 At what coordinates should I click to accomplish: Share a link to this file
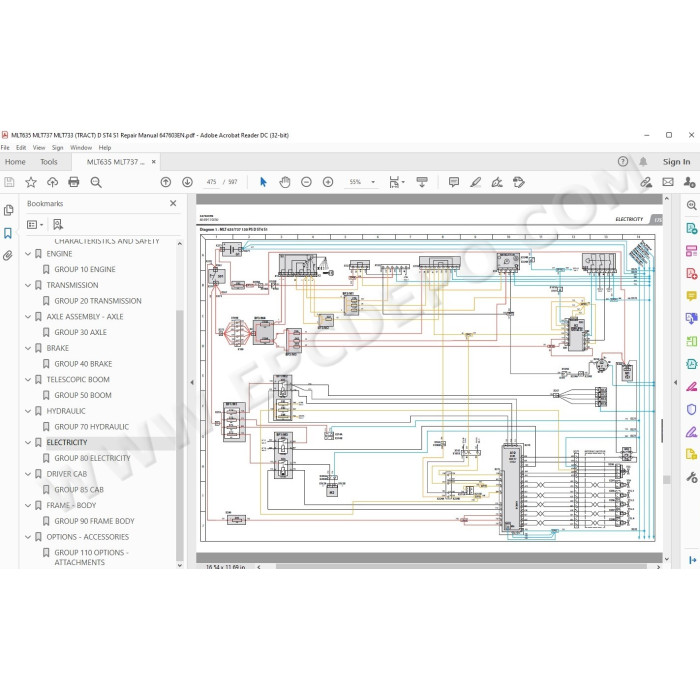646,182
